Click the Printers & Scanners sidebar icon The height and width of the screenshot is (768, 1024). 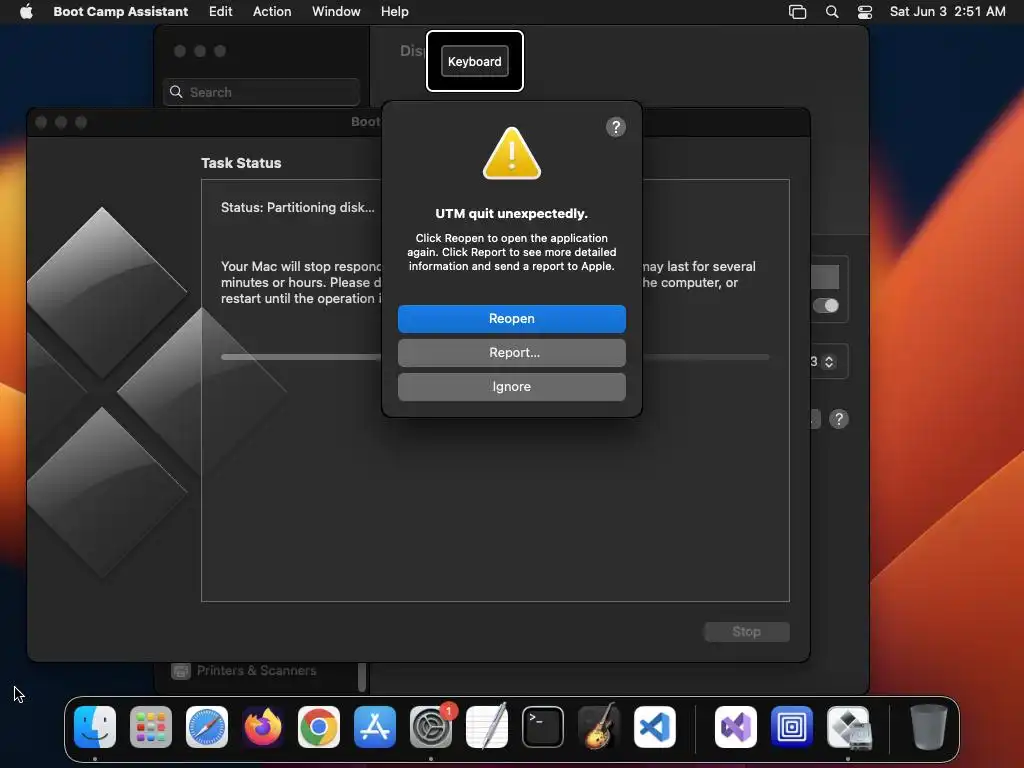181,671
